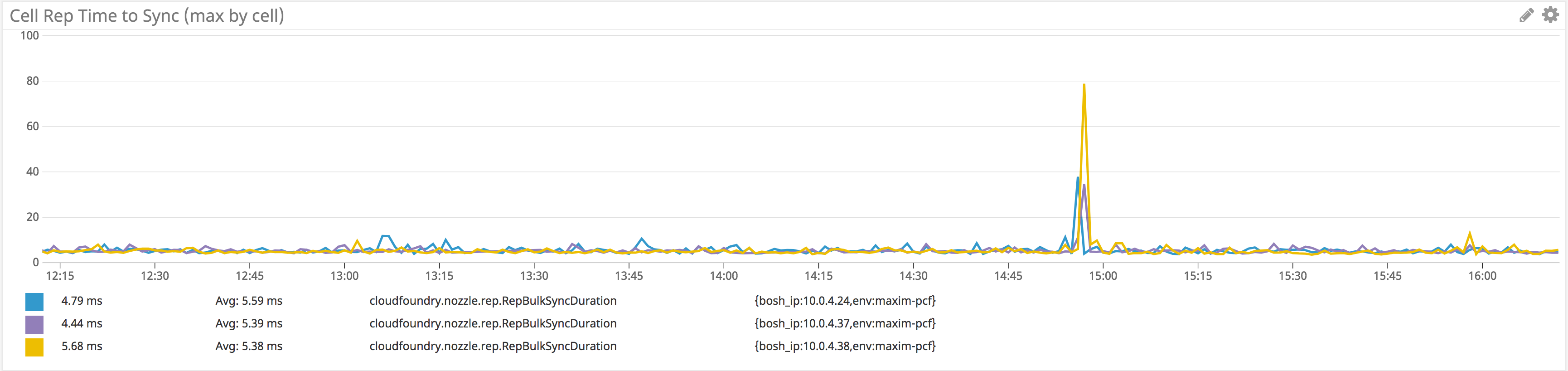Click the 4.79 ms legend value

(x=82, y=301)
